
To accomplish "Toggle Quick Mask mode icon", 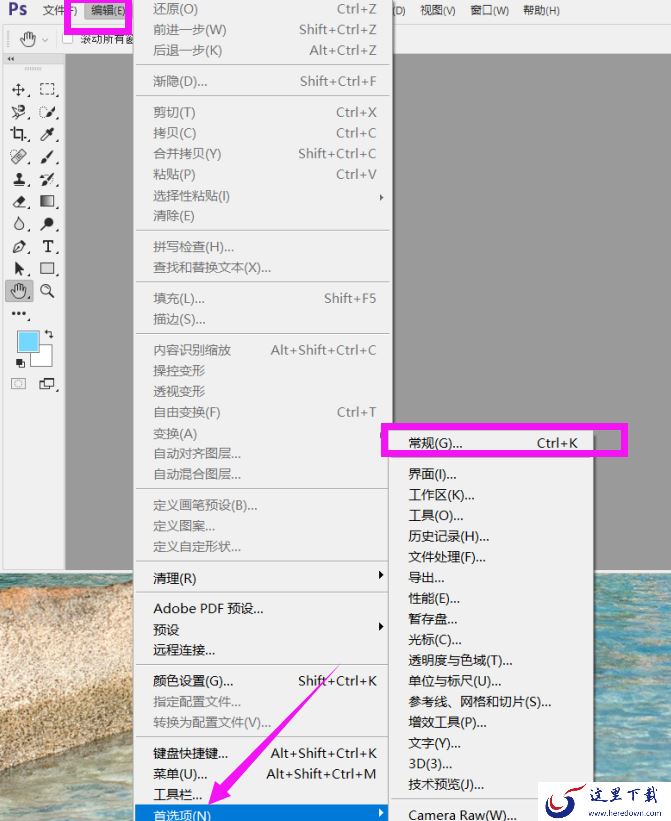I will 19,384.
